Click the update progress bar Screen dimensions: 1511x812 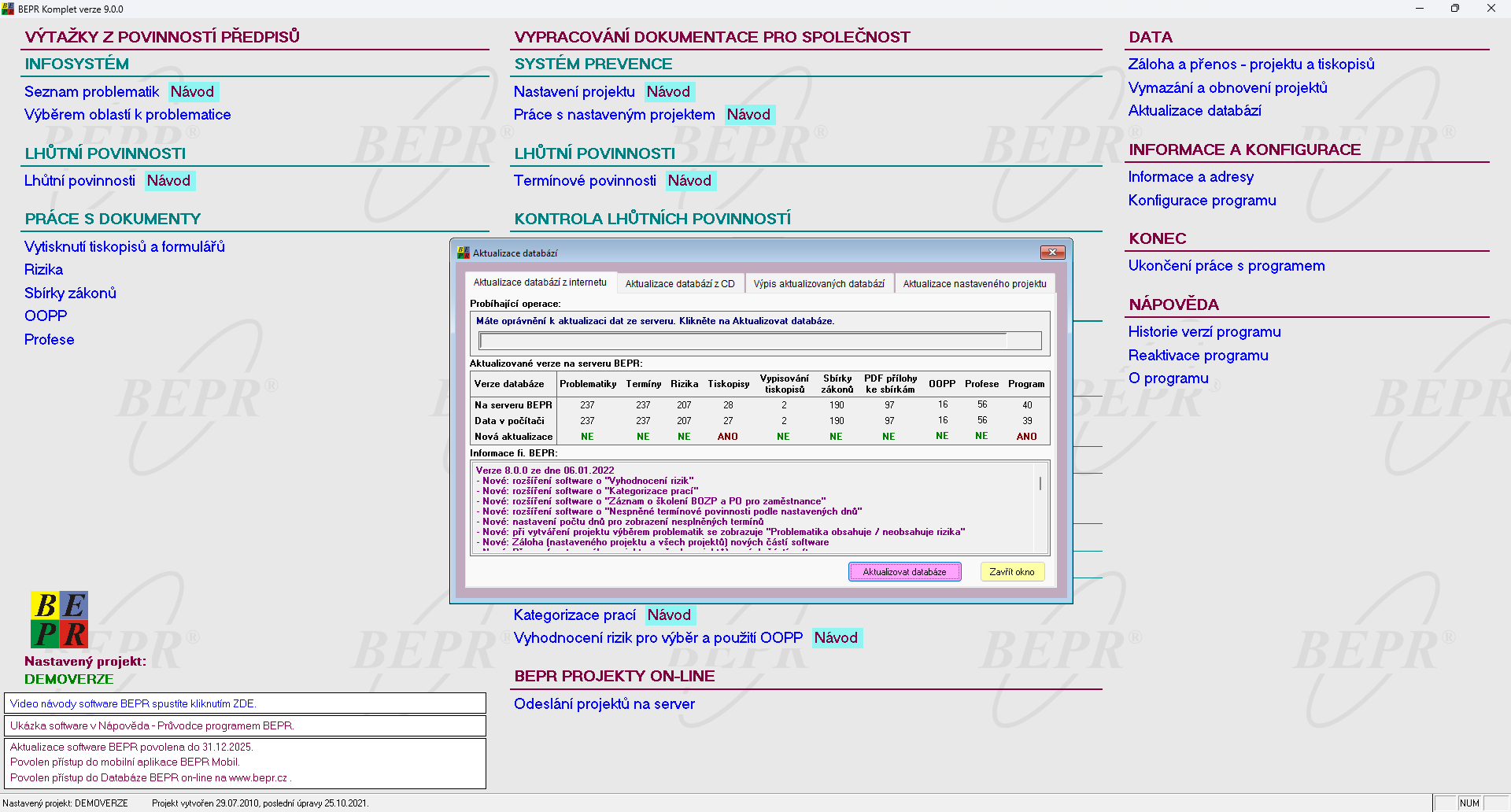[x=760, y=341]
